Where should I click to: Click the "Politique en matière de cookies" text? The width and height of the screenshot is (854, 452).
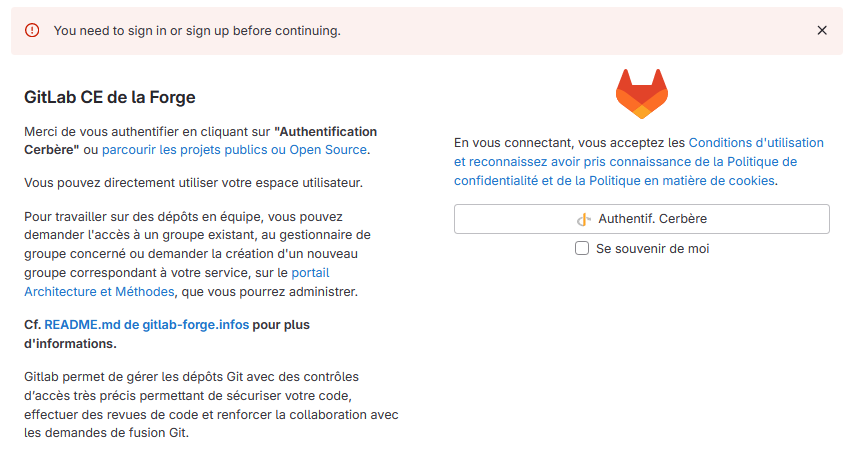(682, 181)
